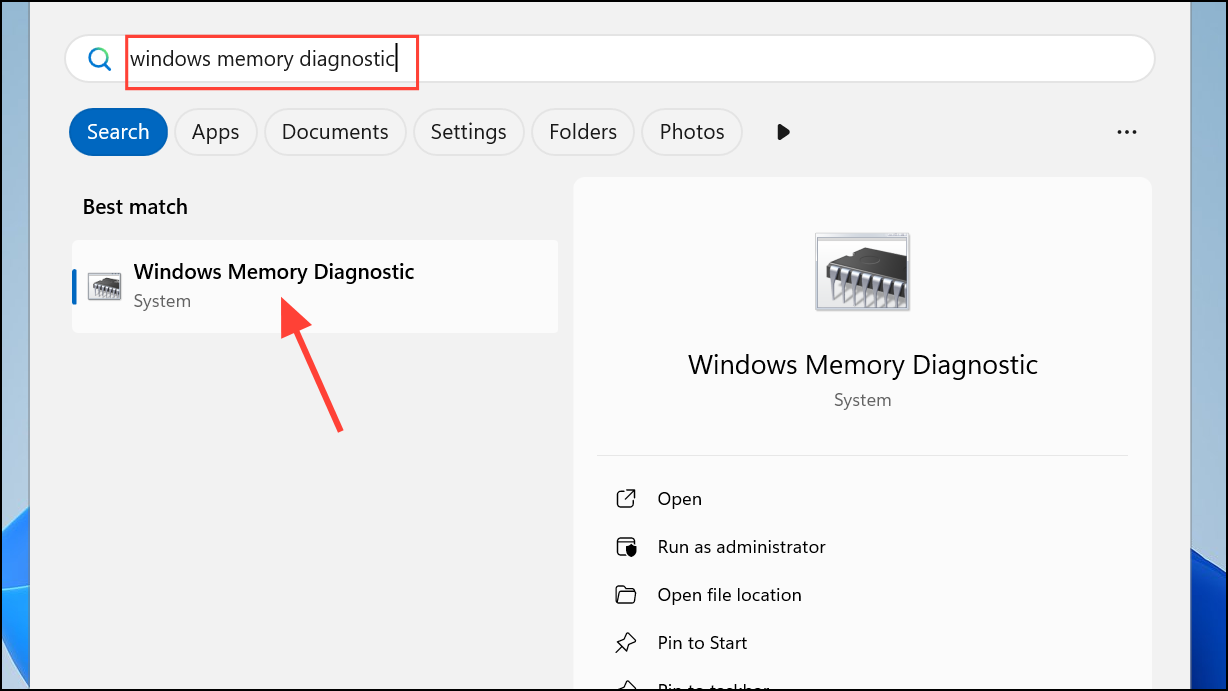Switch to the Folders filter tab
This screenshot has height=691, width=1228.
point(583,132)
